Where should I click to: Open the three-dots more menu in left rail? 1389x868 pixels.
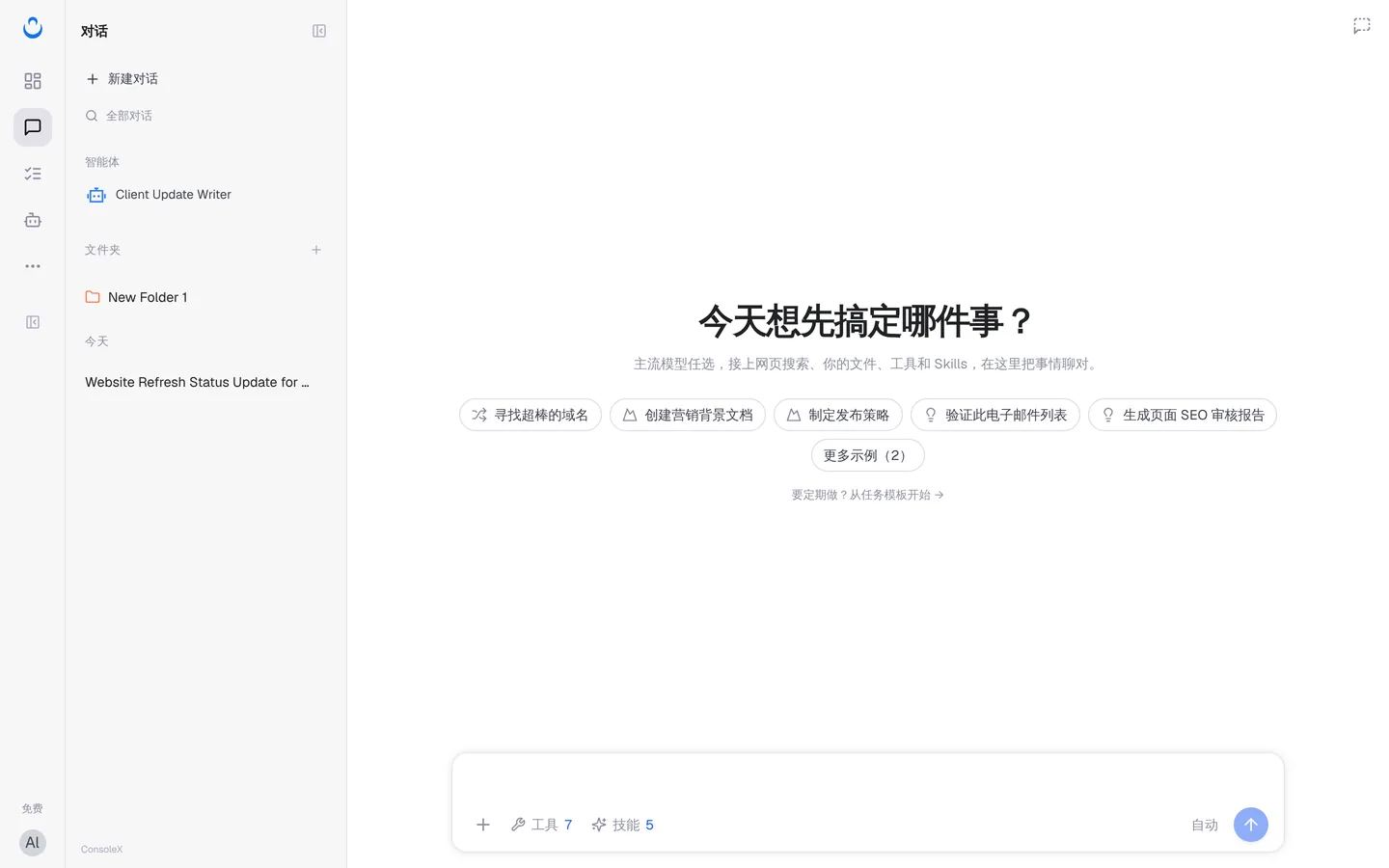(x=33, y=266)
